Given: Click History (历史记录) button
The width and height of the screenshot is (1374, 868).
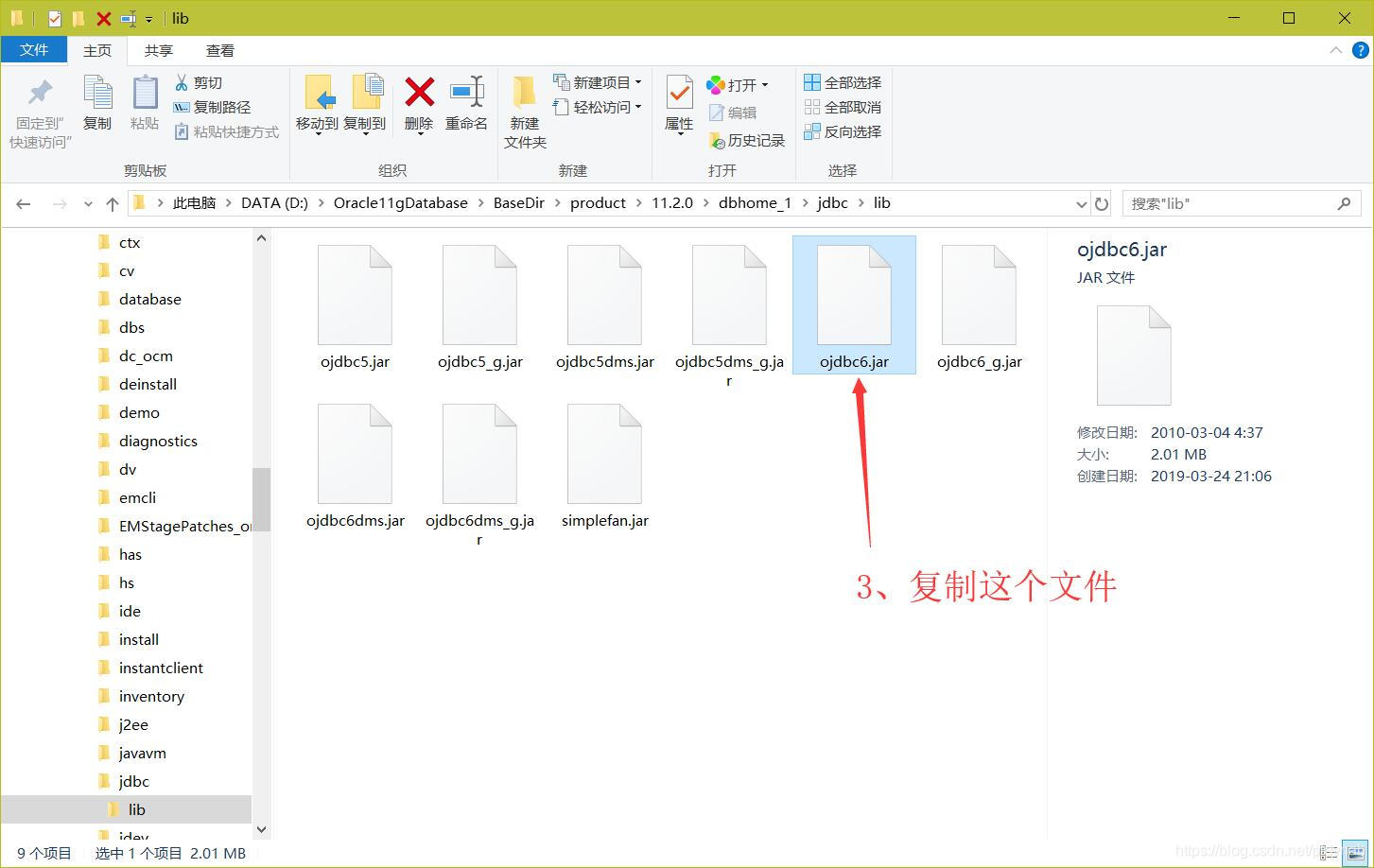Looking at the screenshot, I should 747,140.
